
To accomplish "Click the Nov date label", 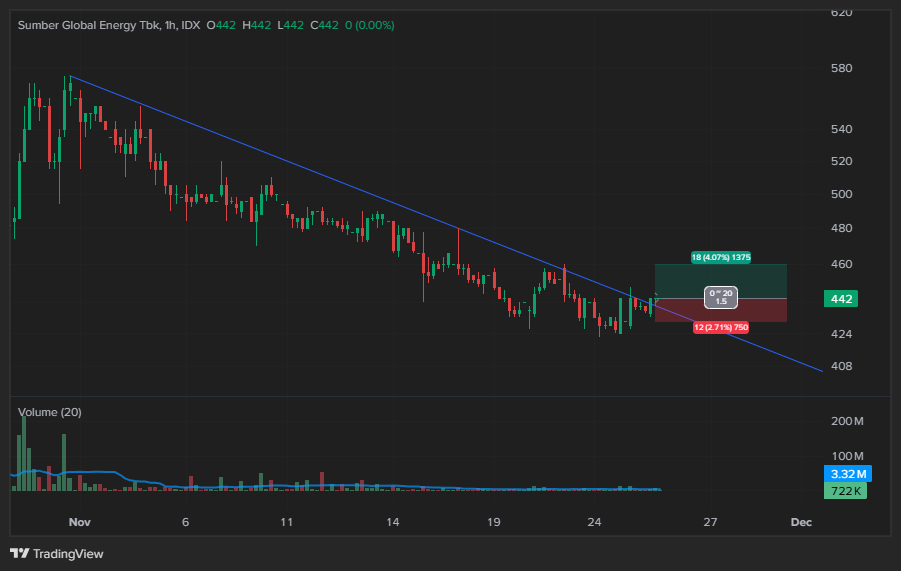I will tap(79, 522).
